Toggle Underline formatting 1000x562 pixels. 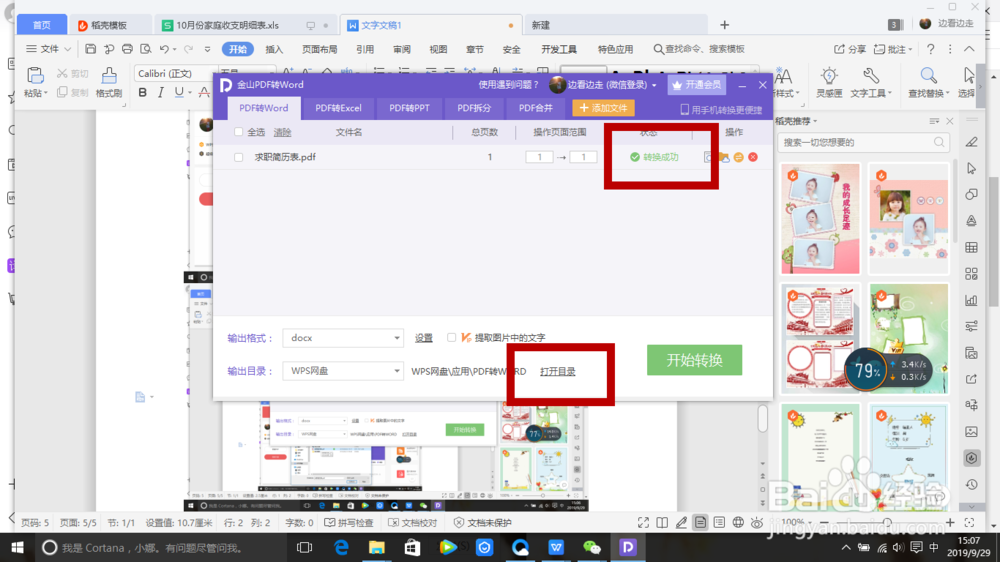tap(179, 92)
